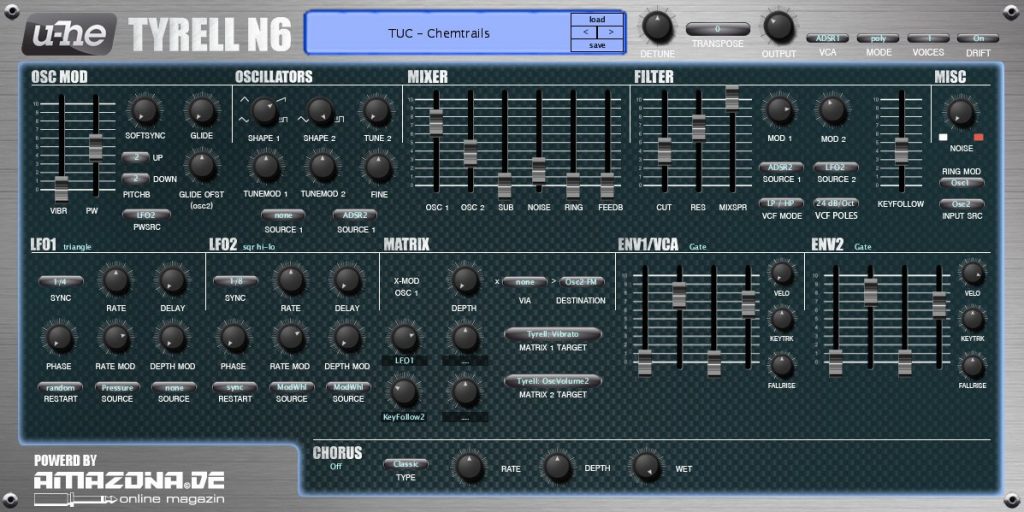The image size is (1024, 512).
Task: Open X-MOD DESTINATION Osc2 FM selector
Action: (x=581, y=282)
